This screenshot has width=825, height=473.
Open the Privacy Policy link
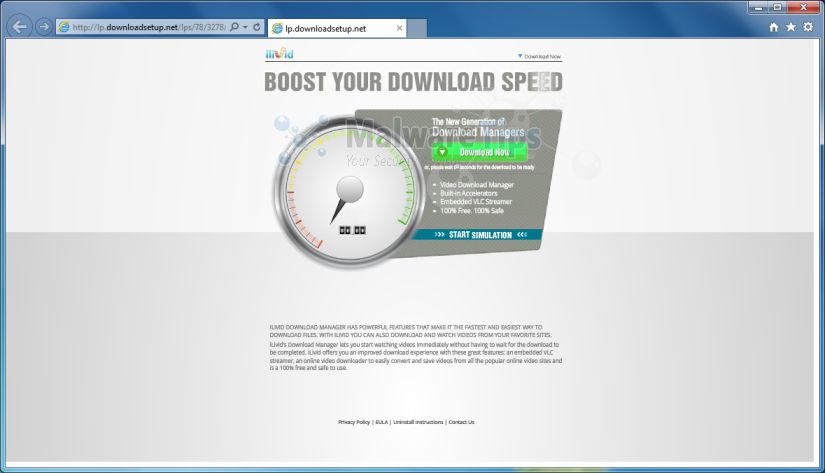[x=354, y=422]
